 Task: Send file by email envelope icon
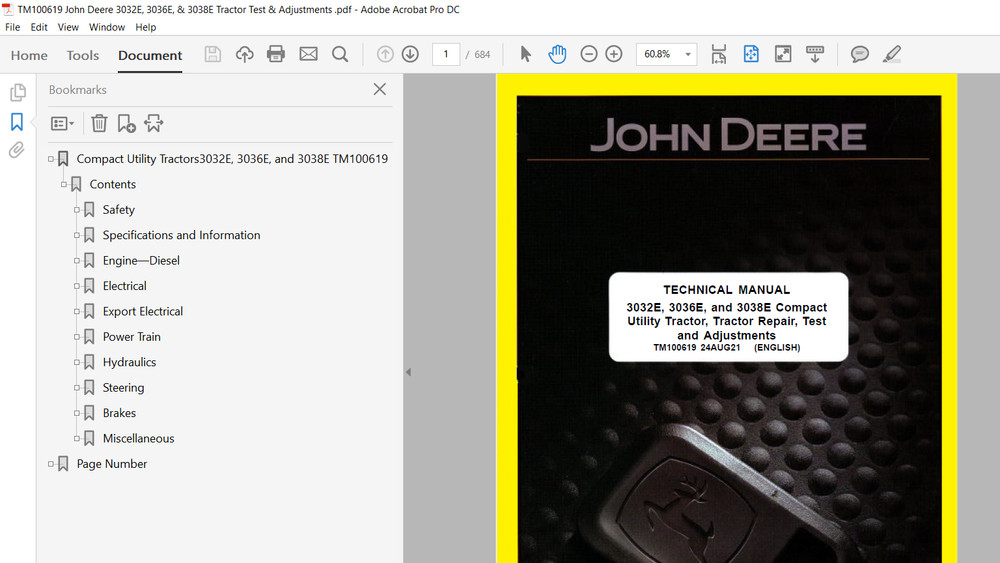[x=308, y=54]
